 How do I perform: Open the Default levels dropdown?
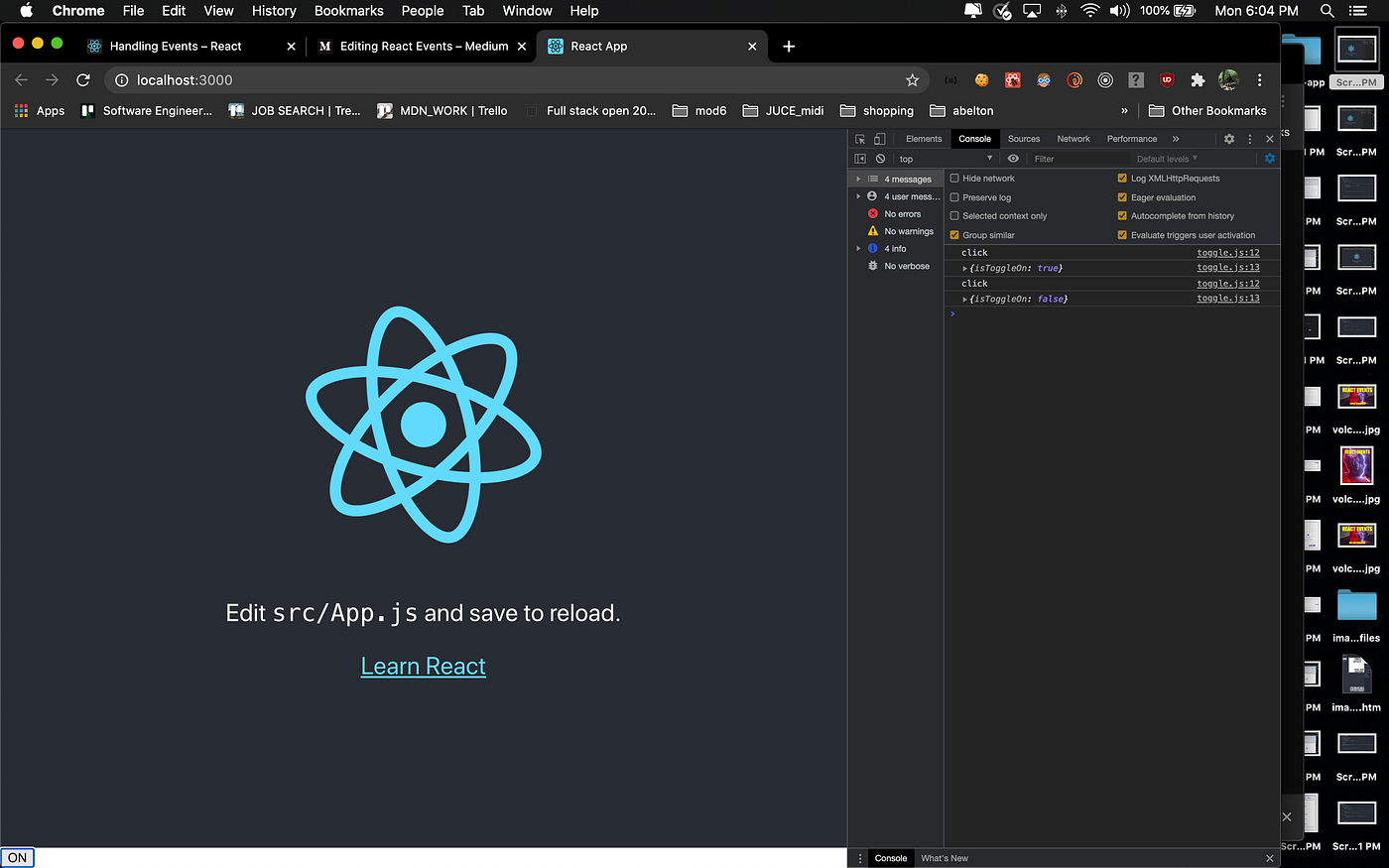(x=1167, y=159)
